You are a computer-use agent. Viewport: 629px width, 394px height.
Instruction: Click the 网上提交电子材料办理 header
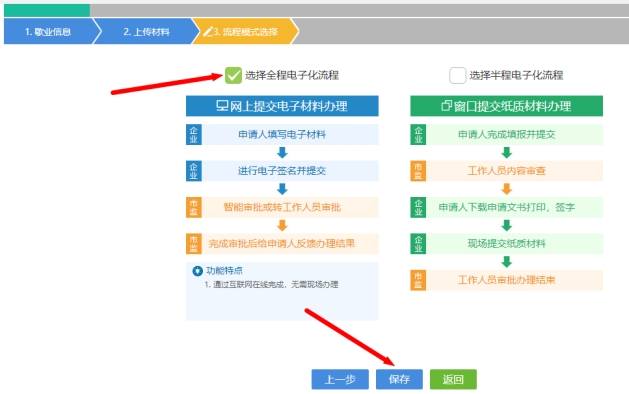(282, 106)
